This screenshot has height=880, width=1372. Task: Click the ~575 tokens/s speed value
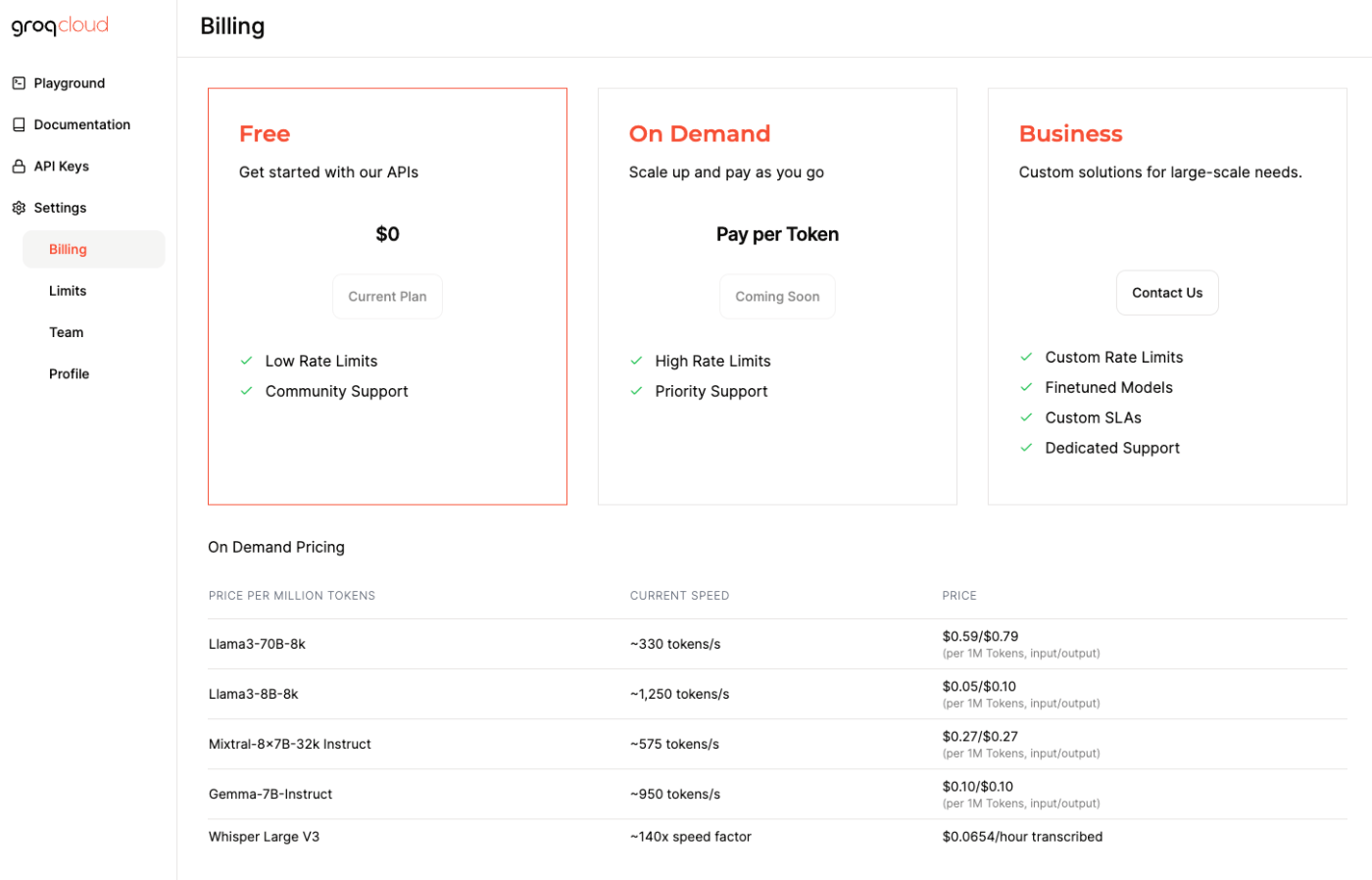[x=674, y=744]
